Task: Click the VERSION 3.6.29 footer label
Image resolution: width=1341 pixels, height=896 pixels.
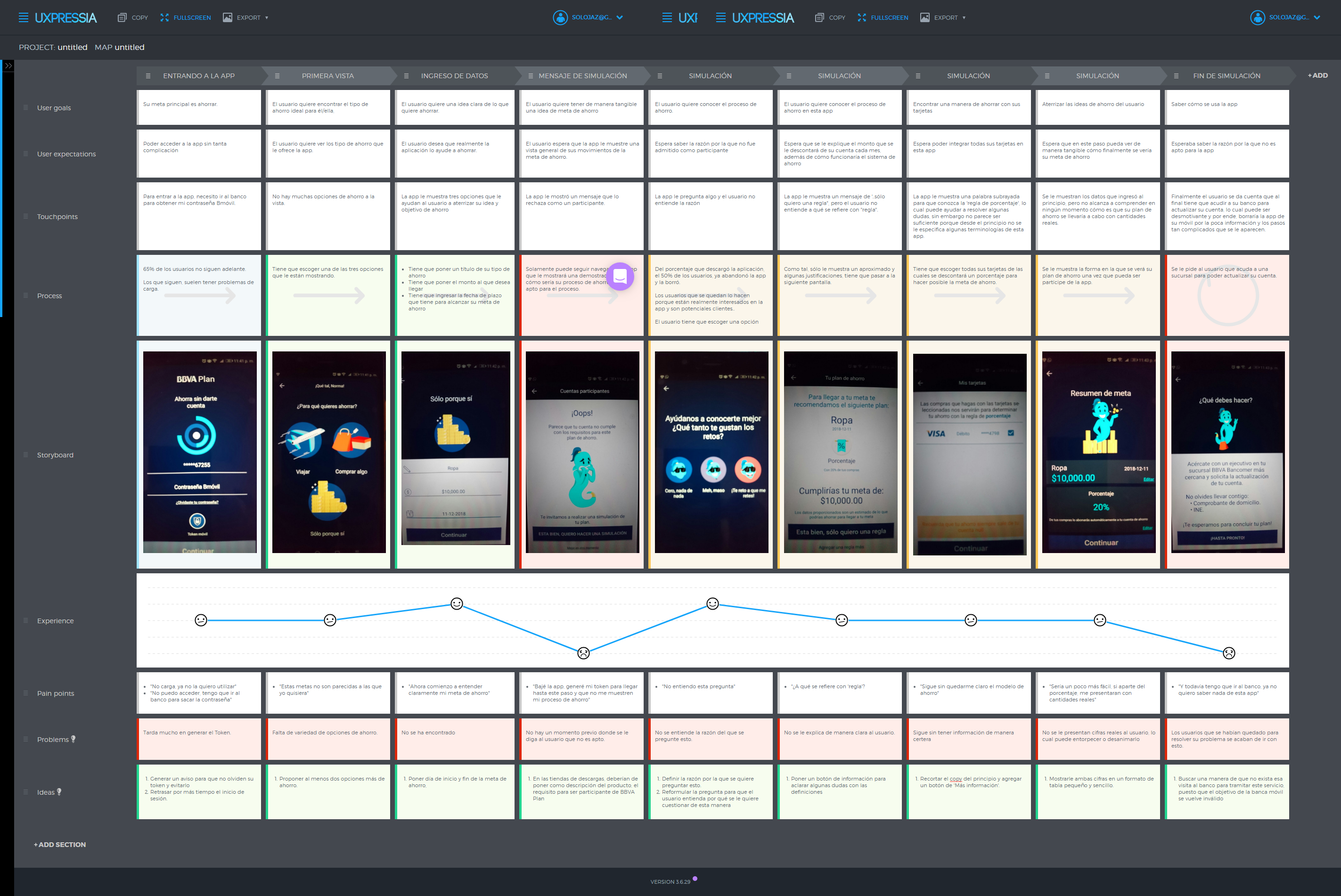Action: pos(670,882)
